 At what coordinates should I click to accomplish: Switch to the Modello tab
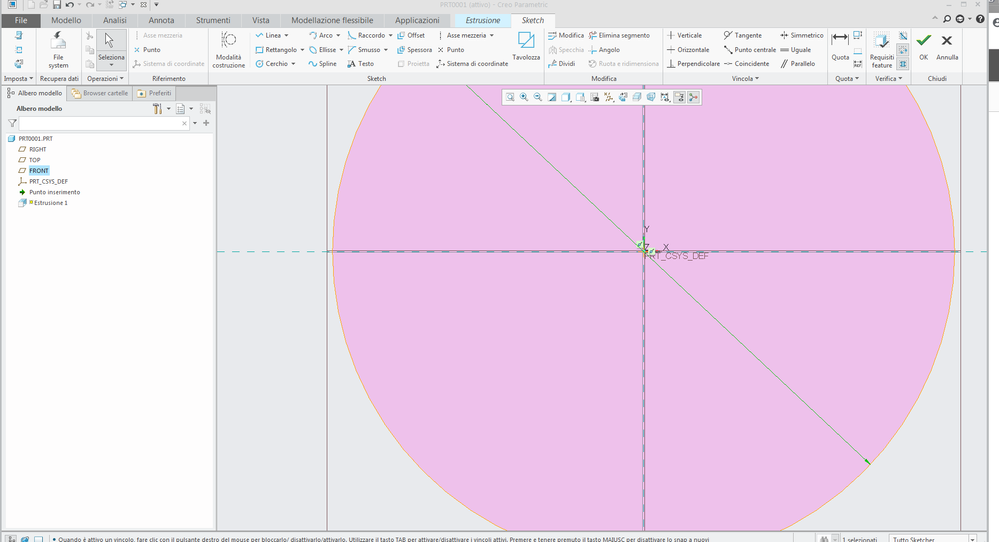coord(66,20)
